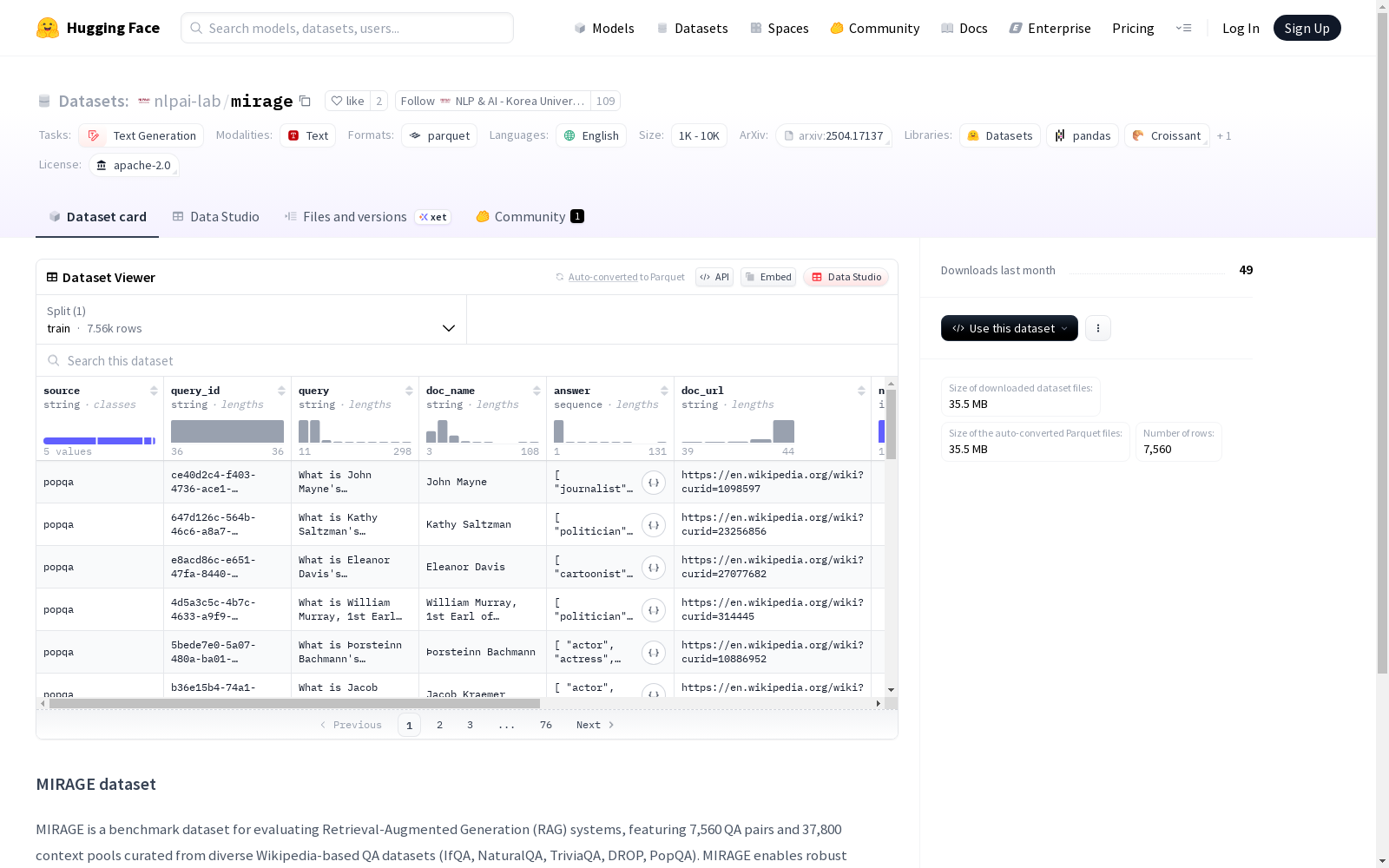Screen dimensions: 1389x868
Task: Open the Croissant library tag
Action: [x=1167, y=135]
